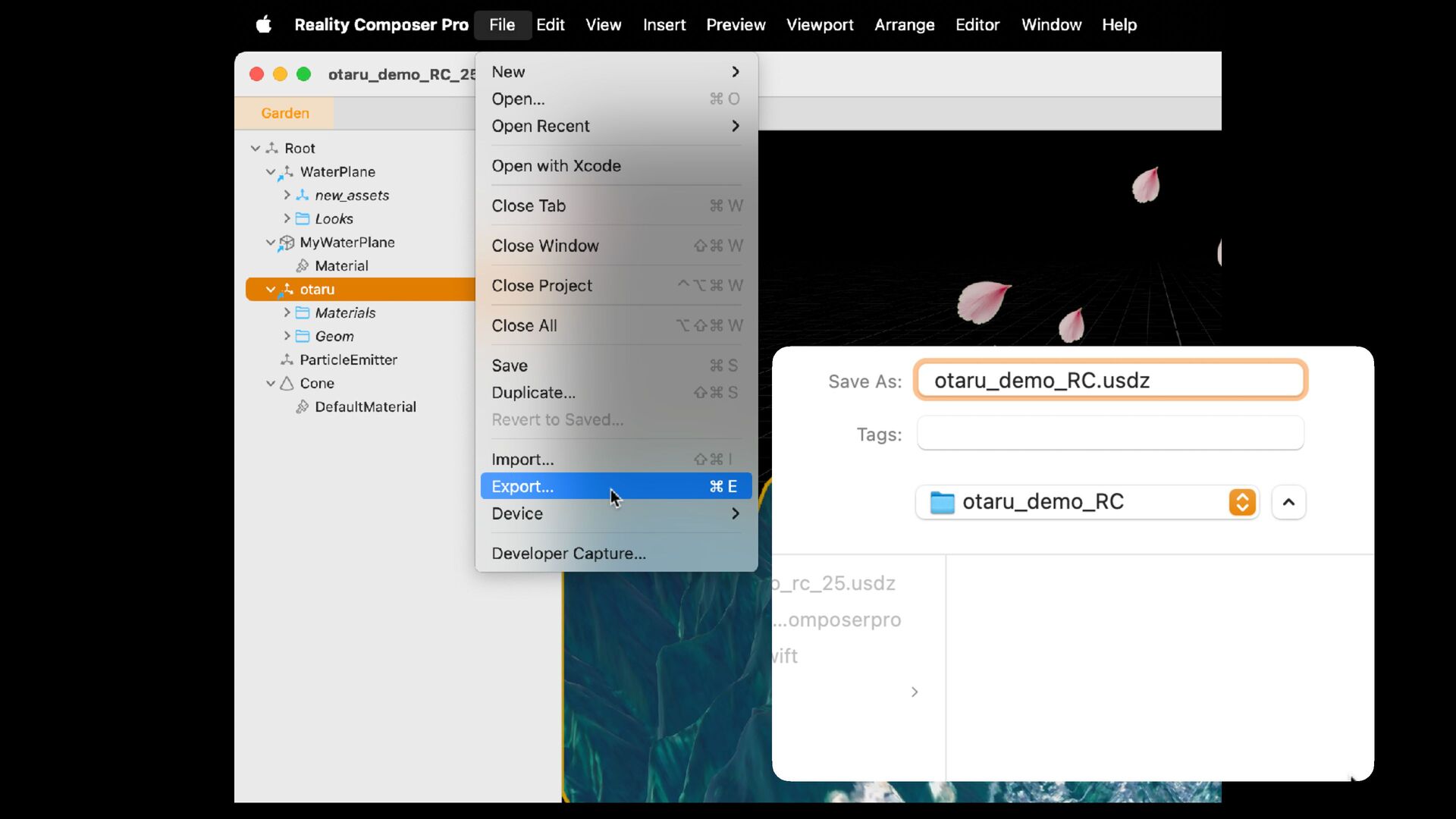Viewport: 1456px width, 819px height.
Task: Collapse the WaterPlane disclosure arrow
Action: (270, 171)
